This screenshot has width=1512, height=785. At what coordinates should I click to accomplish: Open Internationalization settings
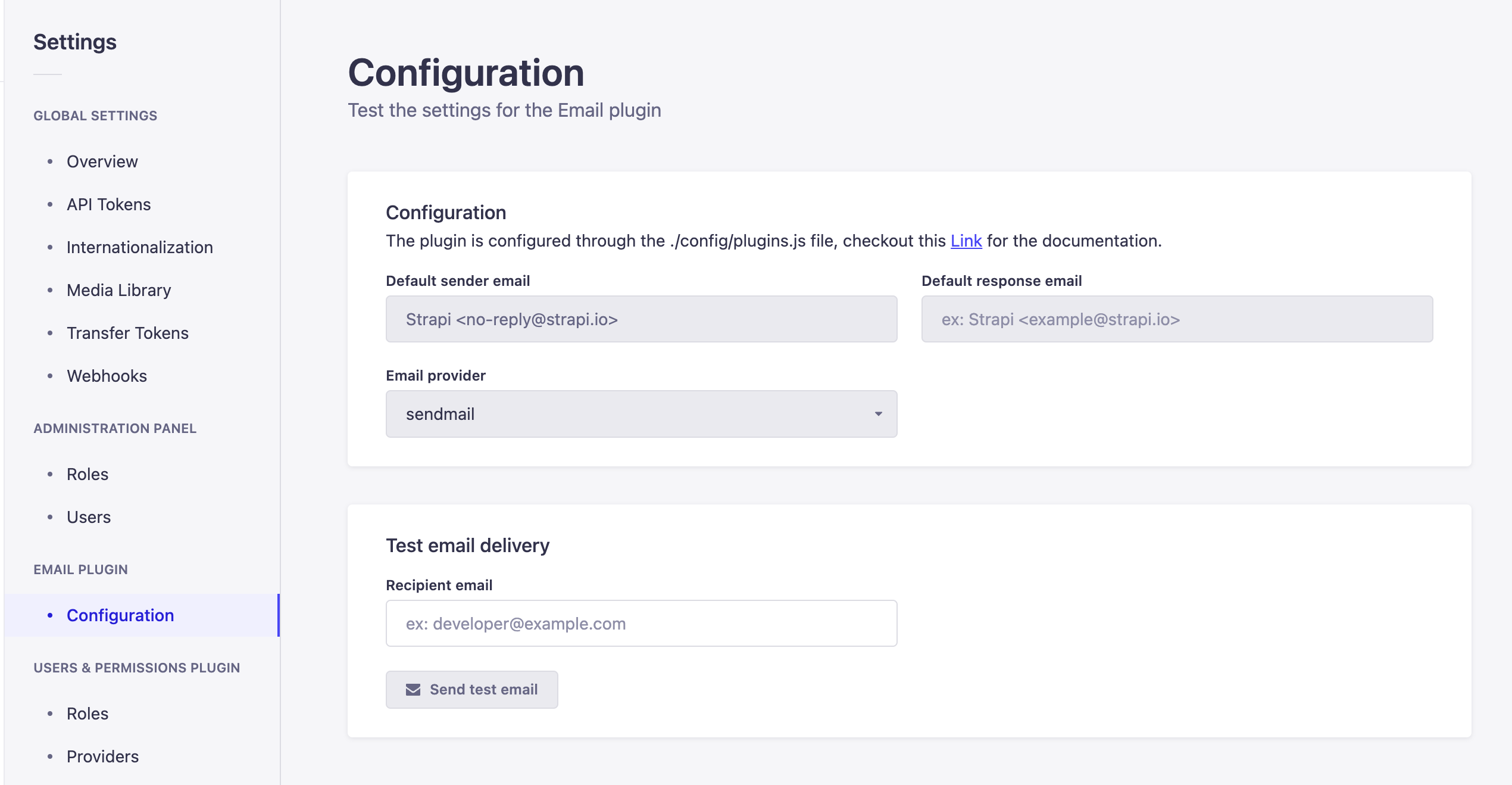139,247
